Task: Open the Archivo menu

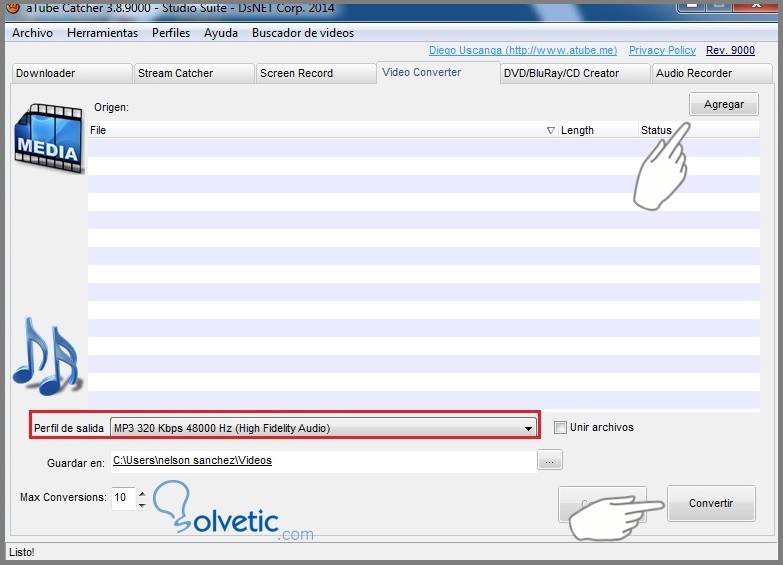Action: pyautogui.click(x=32, y=33)
